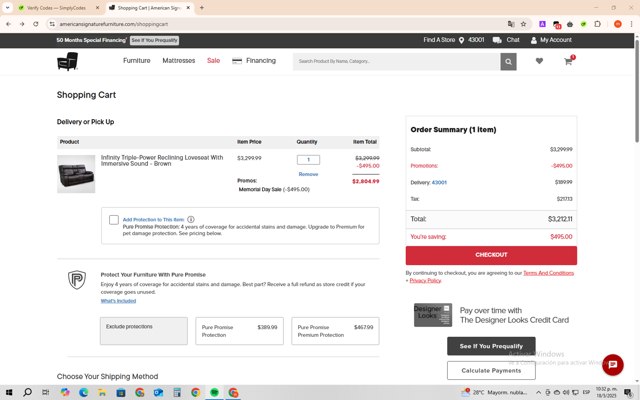Go back with the browser back arrow
Screen dimensions: 640x400
point(9,24)
